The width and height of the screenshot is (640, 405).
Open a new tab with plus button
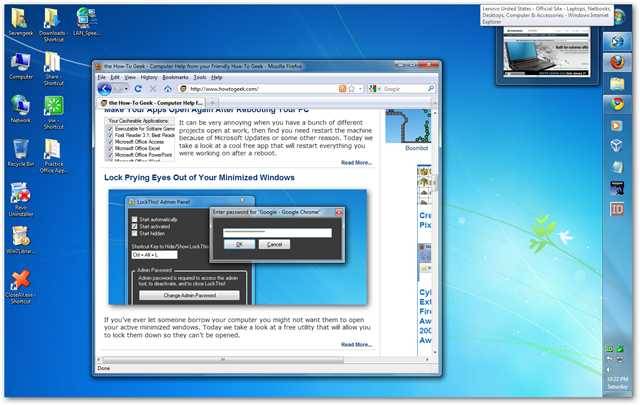(212, 102)
